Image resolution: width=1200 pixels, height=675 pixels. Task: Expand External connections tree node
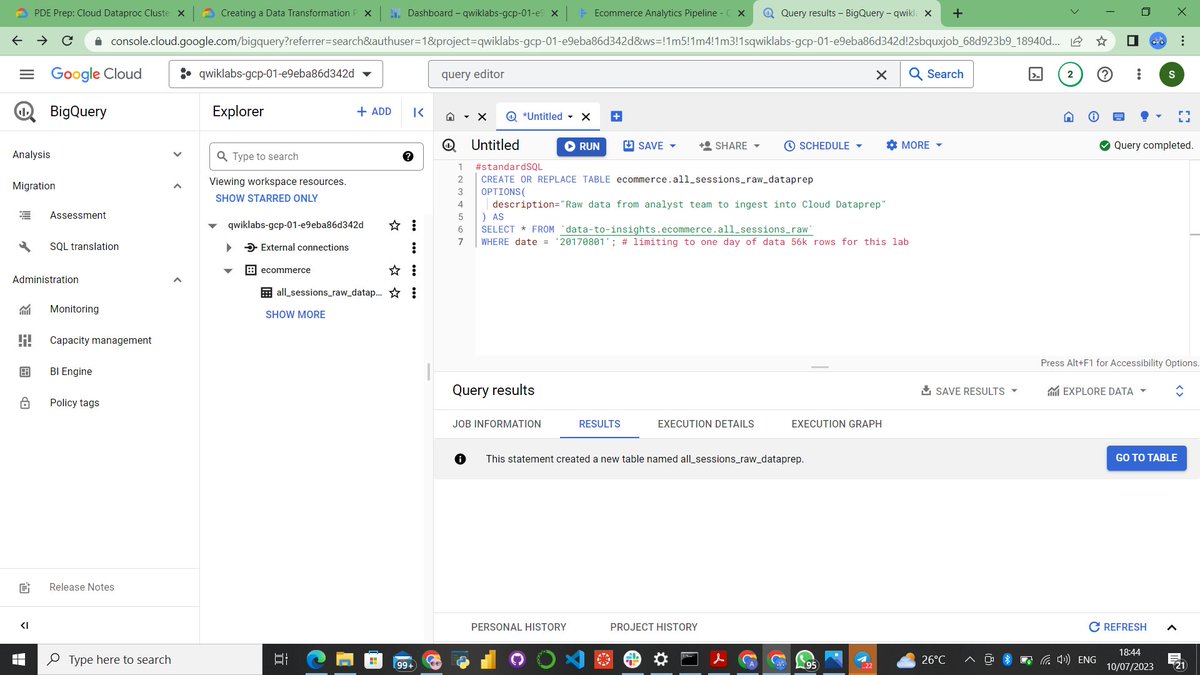click(x=229, y=247)
